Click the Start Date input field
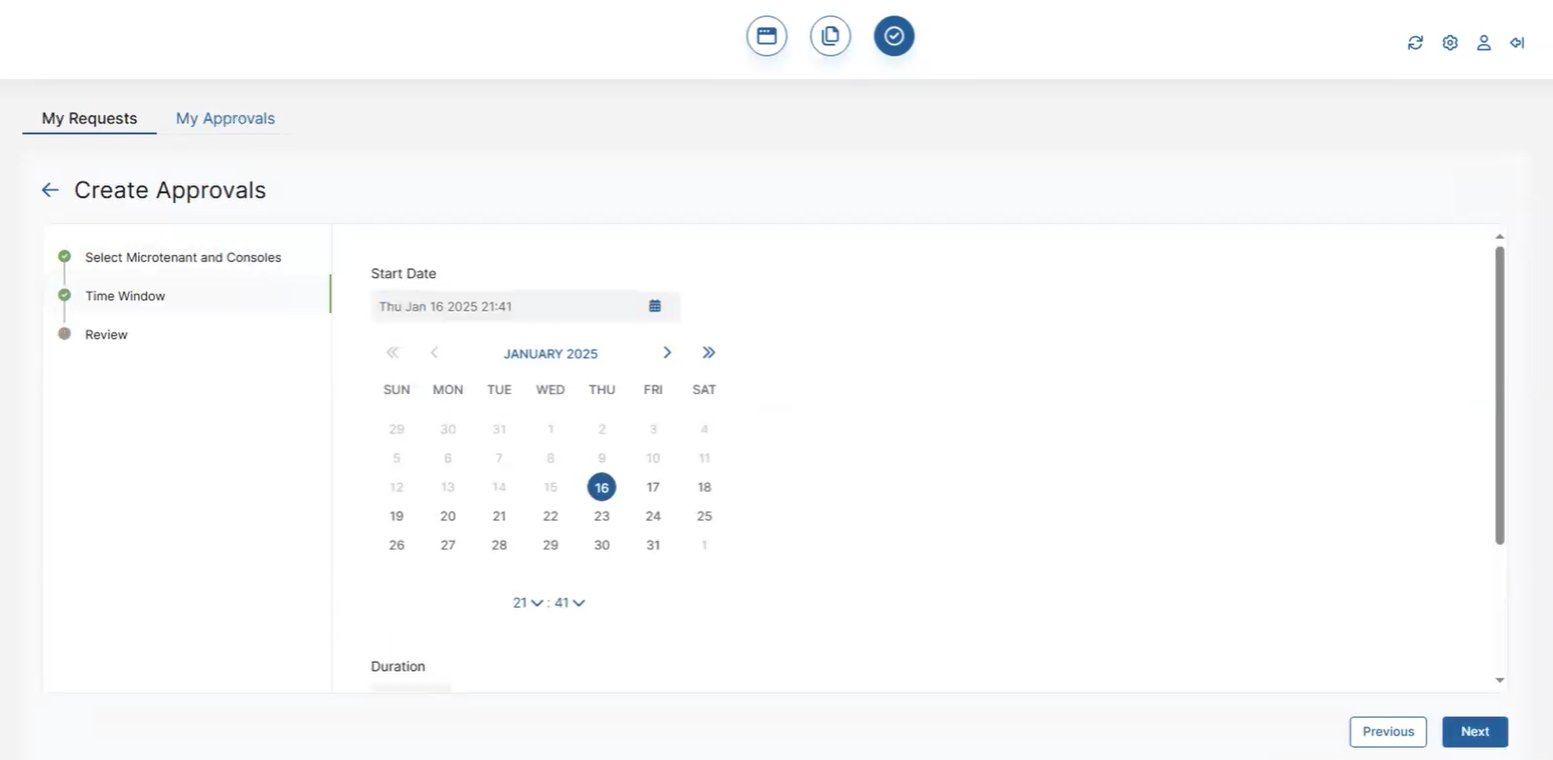 505,306
